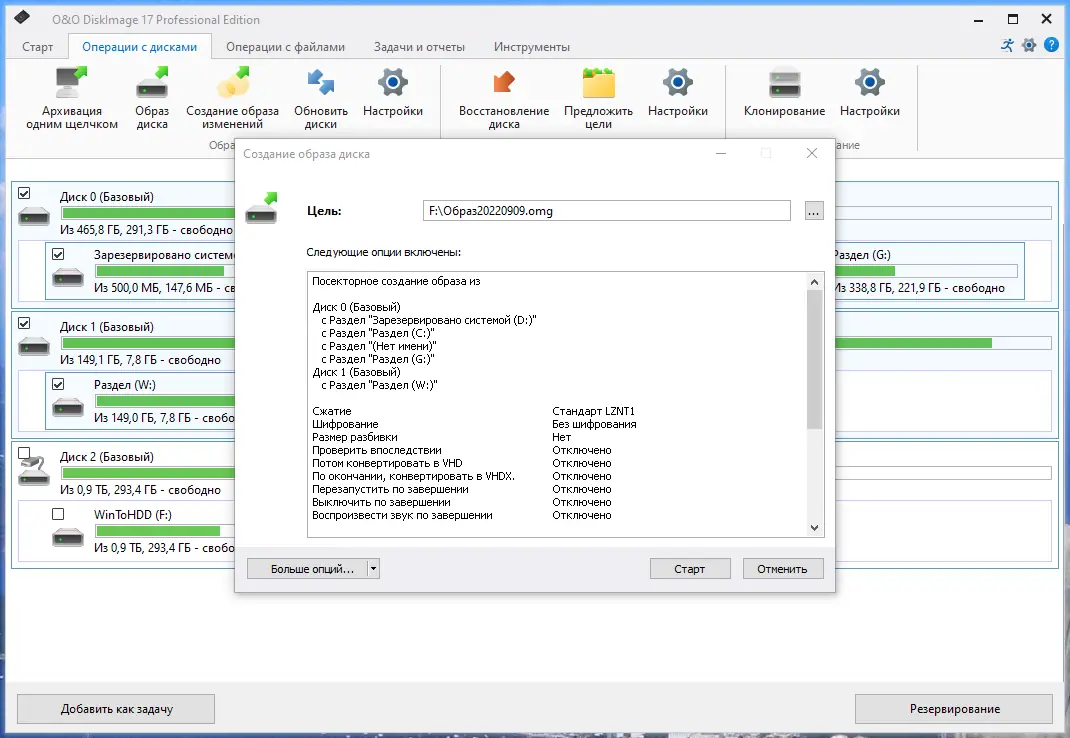
Task: Click the Больше опций… button
Action: click(x=307, y=569)
